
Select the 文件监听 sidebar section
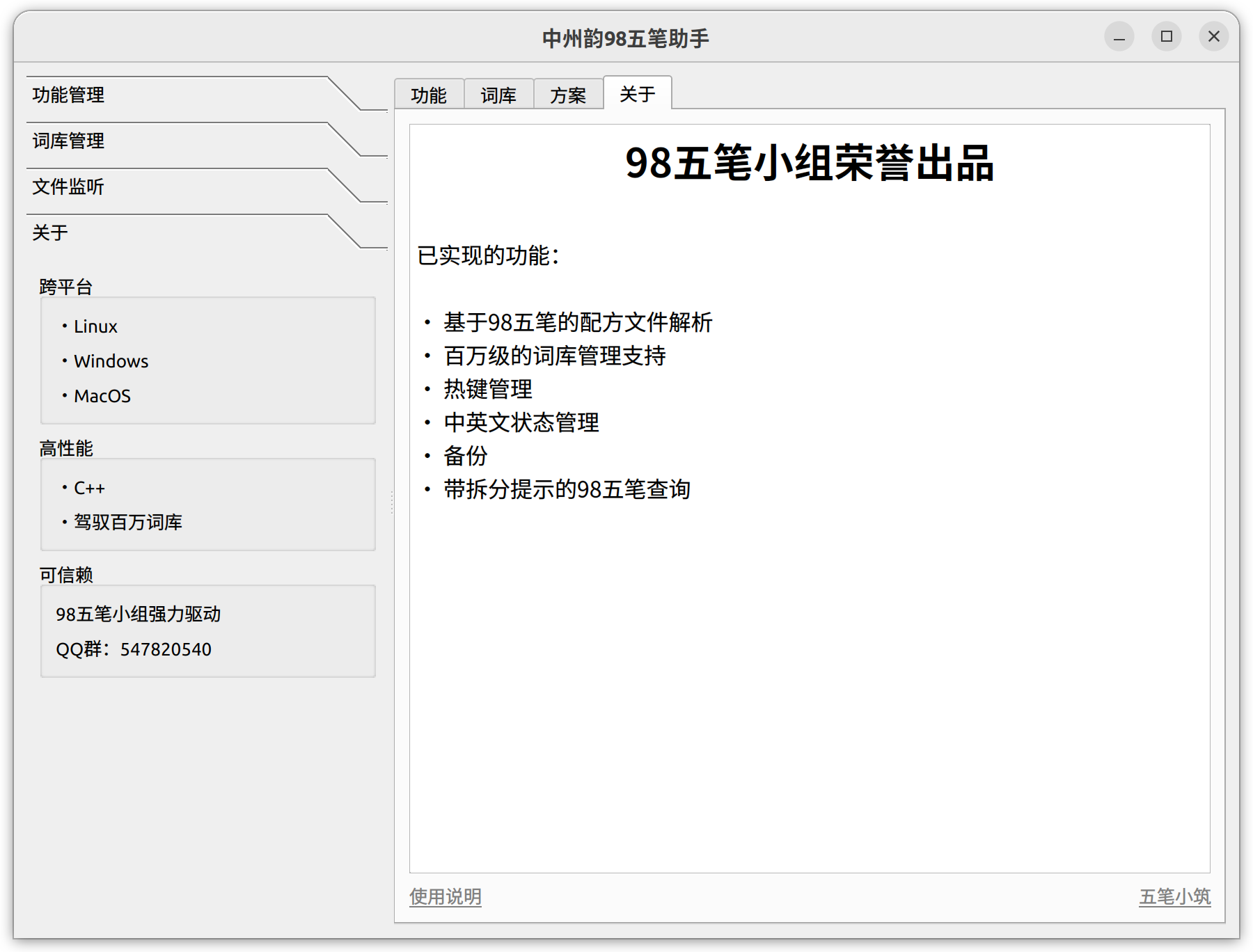[x=68, y=187]
